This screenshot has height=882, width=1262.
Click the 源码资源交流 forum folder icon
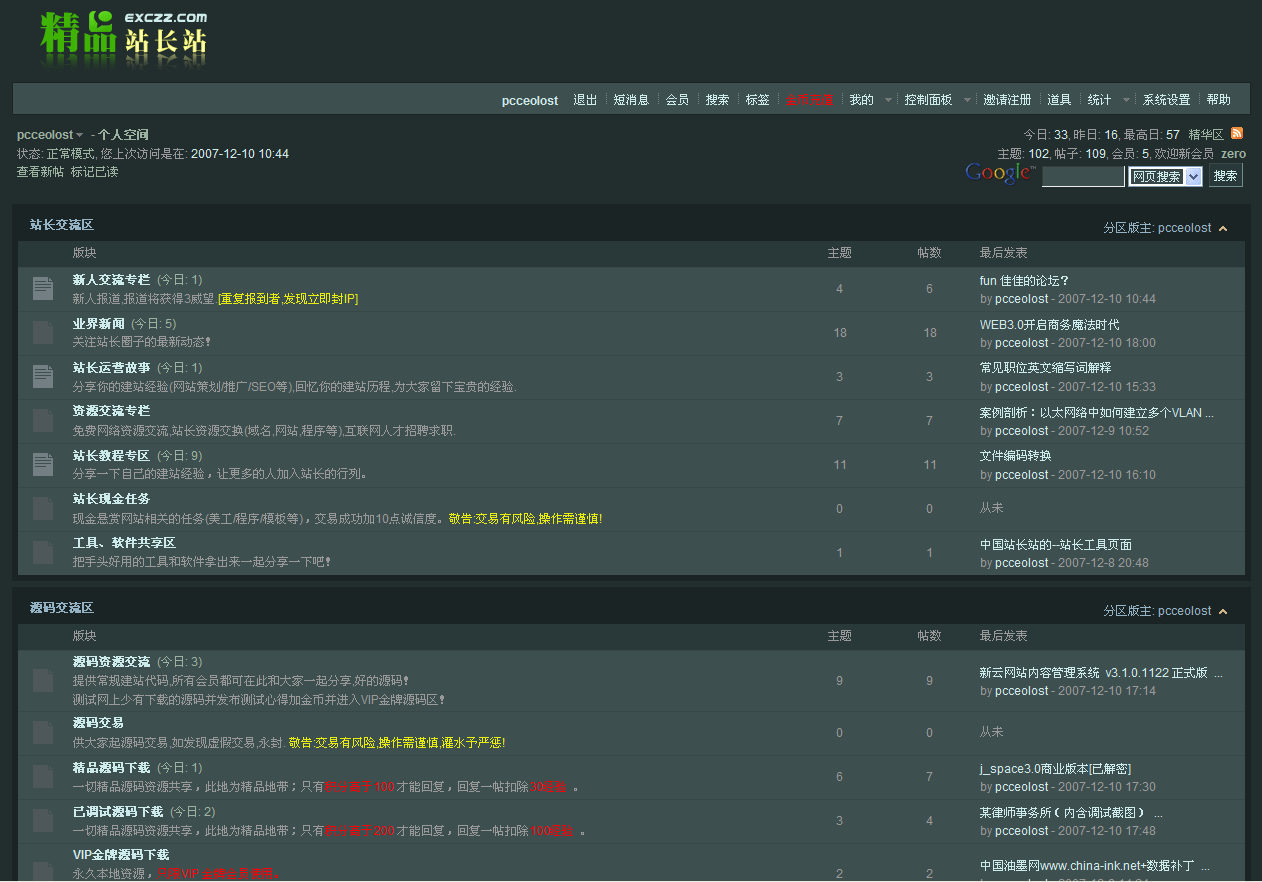point(43,681)
